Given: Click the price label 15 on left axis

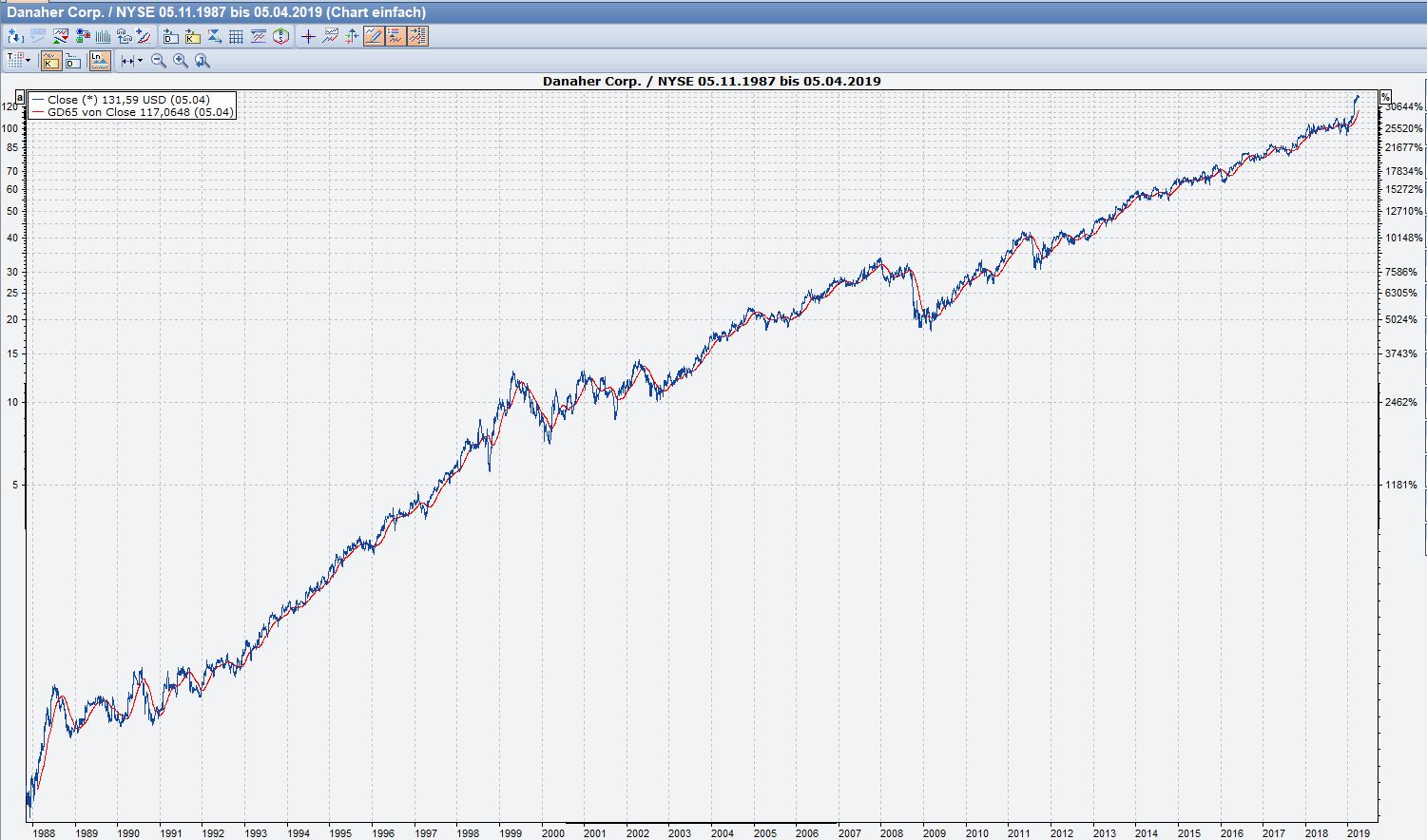Looking at the screenshot, I should (x=12, y=353).
